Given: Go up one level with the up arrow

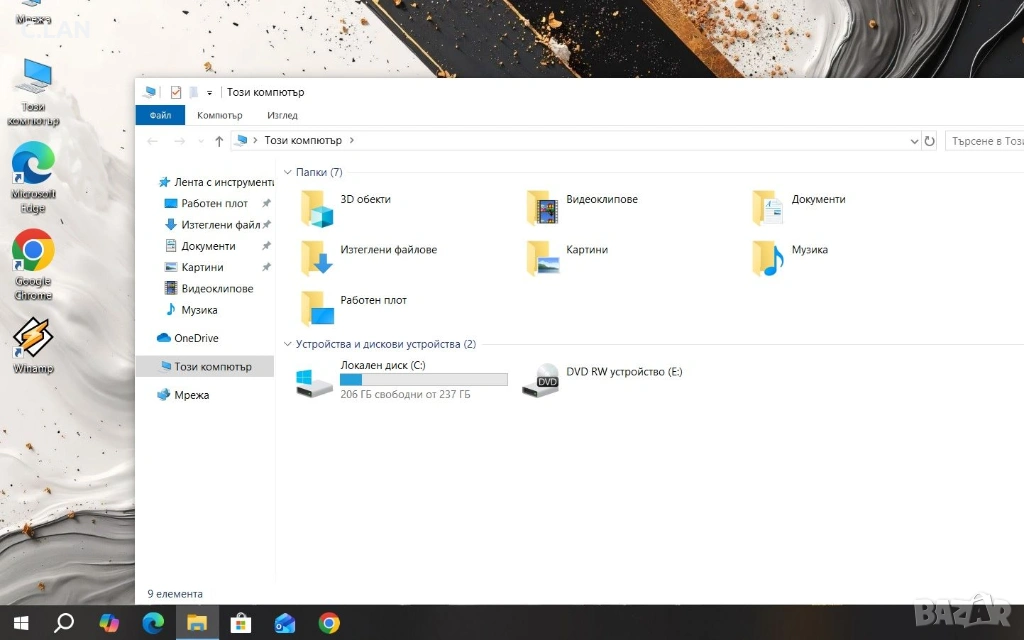Looking at the screenshot, I should point(219,141).
